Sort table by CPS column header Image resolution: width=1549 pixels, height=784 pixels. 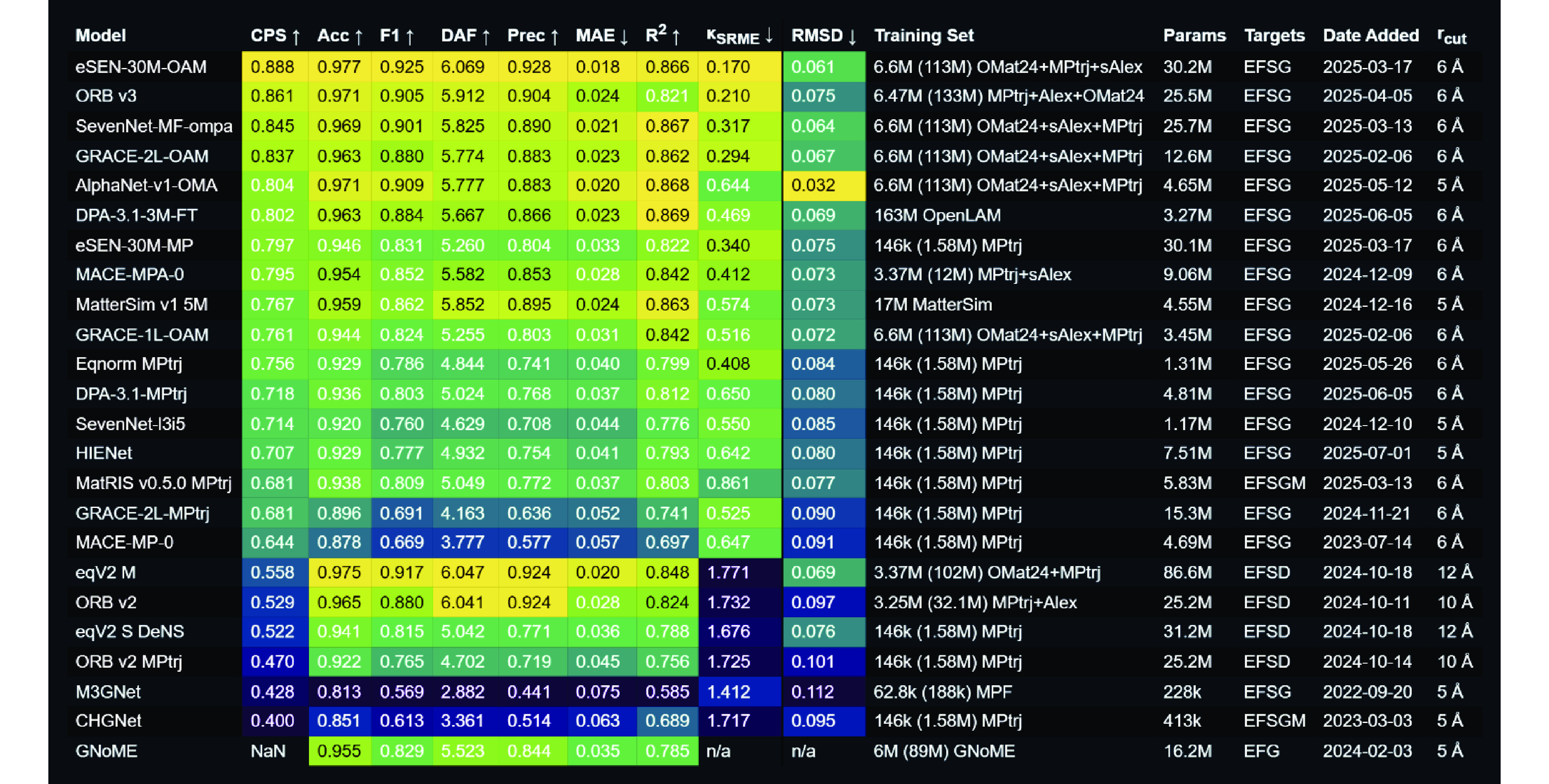(x=274, y=36)
